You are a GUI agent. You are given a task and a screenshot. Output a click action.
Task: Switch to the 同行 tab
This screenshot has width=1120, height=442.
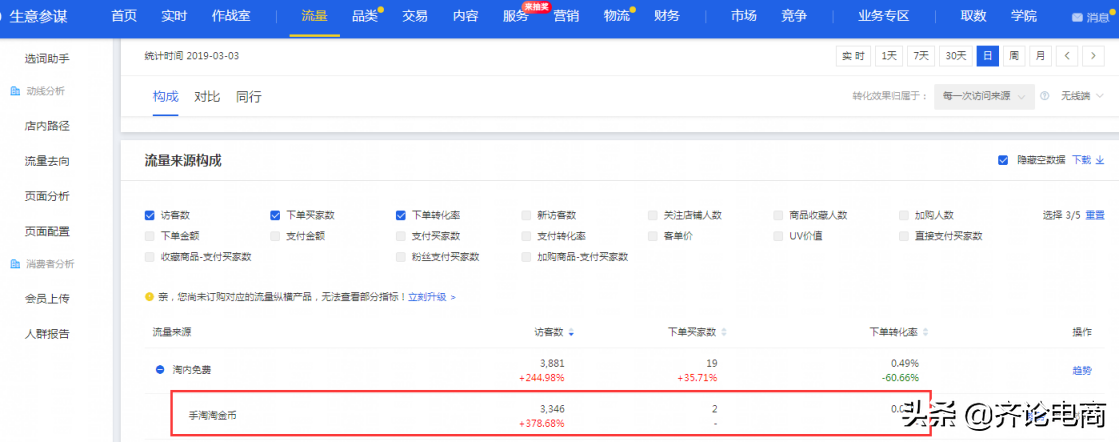click(x=249, y=96)
